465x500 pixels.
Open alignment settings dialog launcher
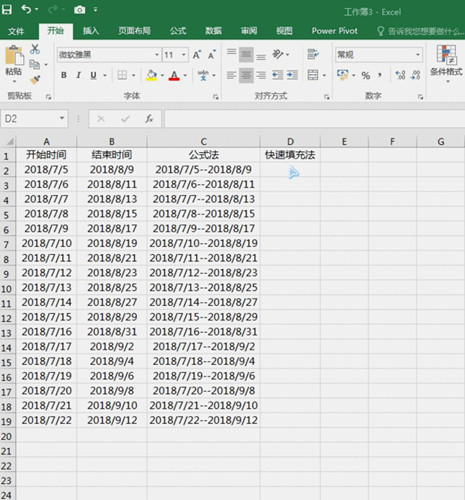tap(327, 97)
